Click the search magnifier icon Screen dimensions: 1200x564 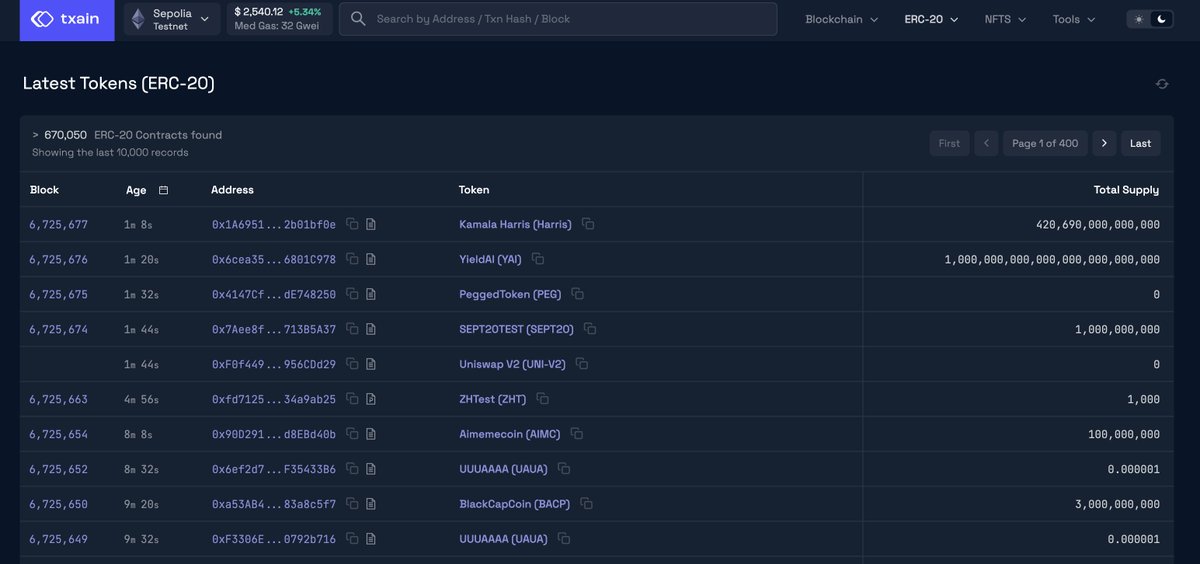tap(358, 19)
